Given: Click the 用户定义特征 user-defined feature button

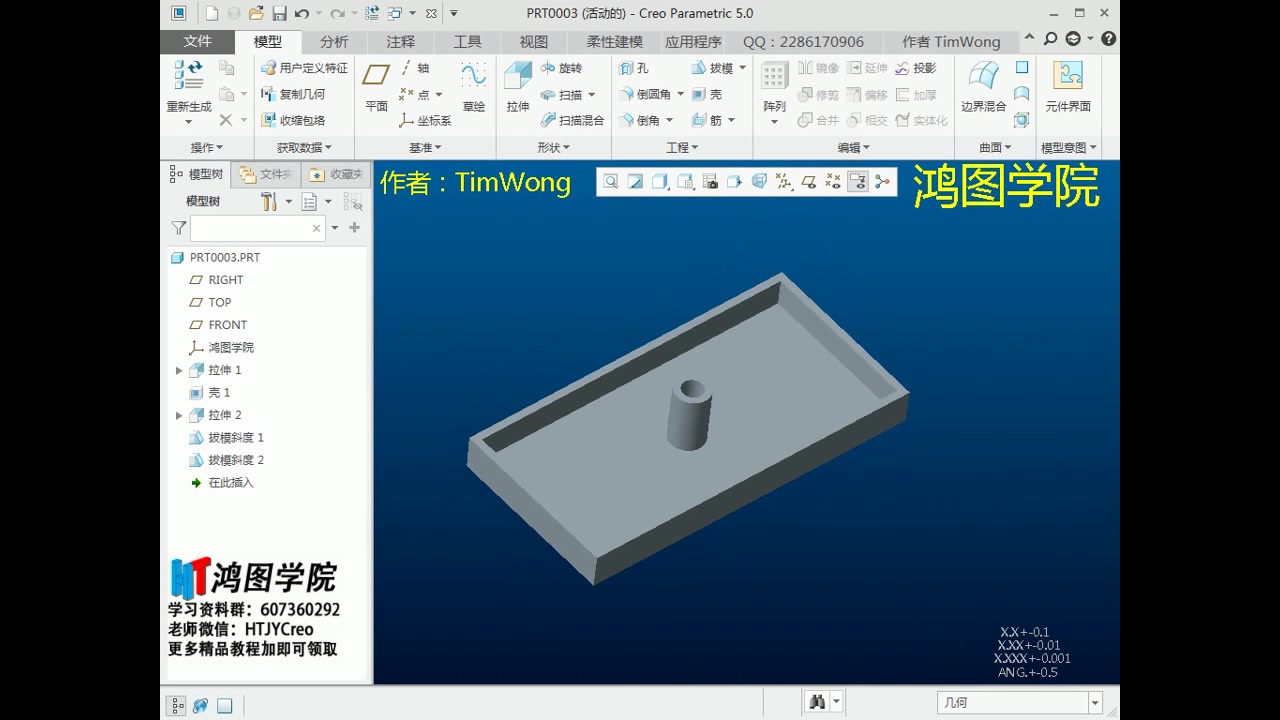Looking at the screenshot, I should [304, 68].
